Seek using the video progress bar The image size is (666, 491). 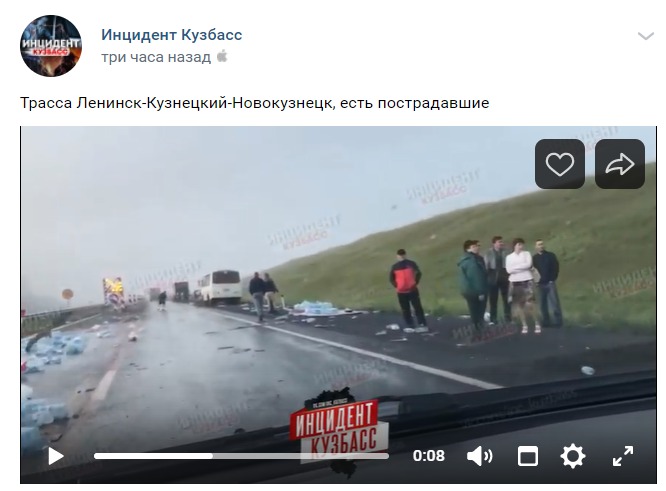tap(241, 456)
